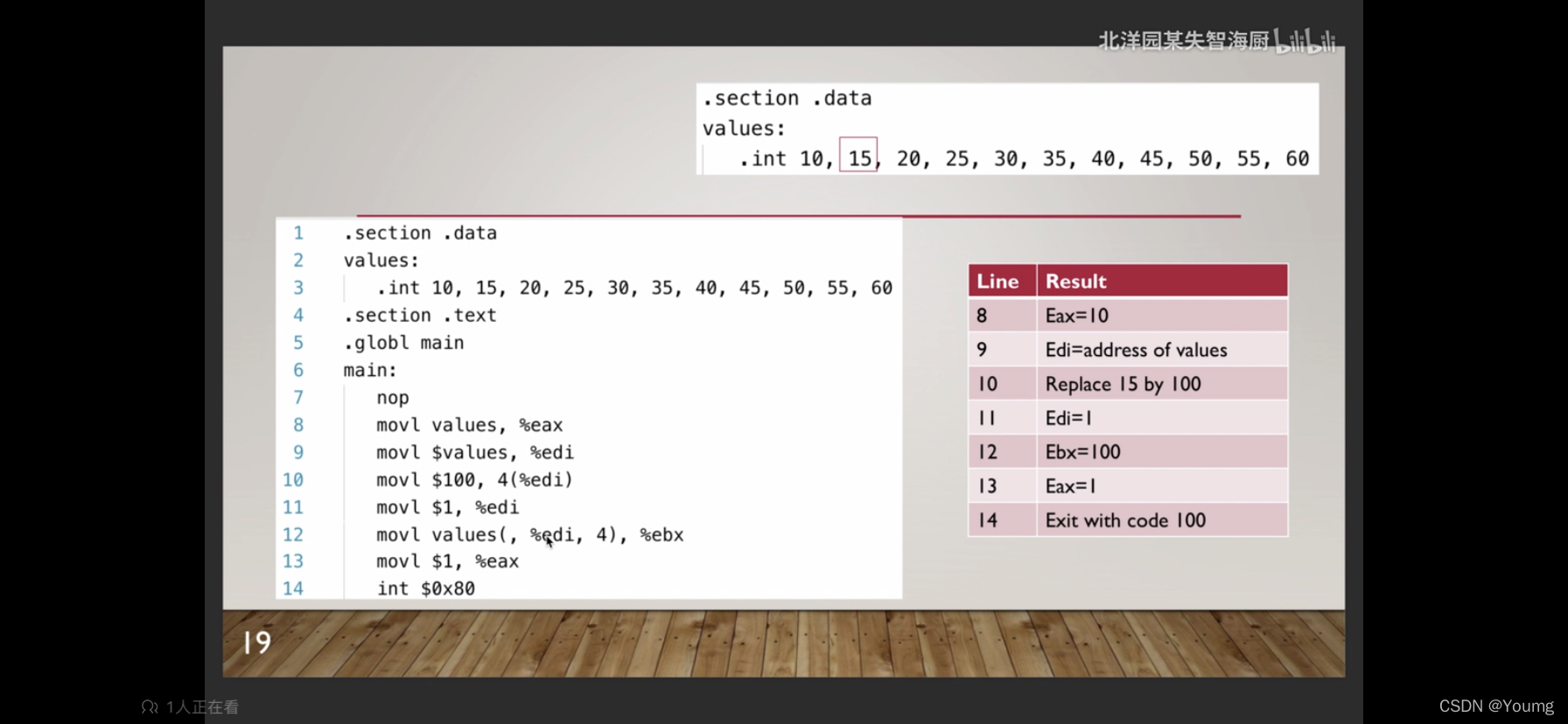Click the 'Exit with code 100' result cell

point(1162,520)
